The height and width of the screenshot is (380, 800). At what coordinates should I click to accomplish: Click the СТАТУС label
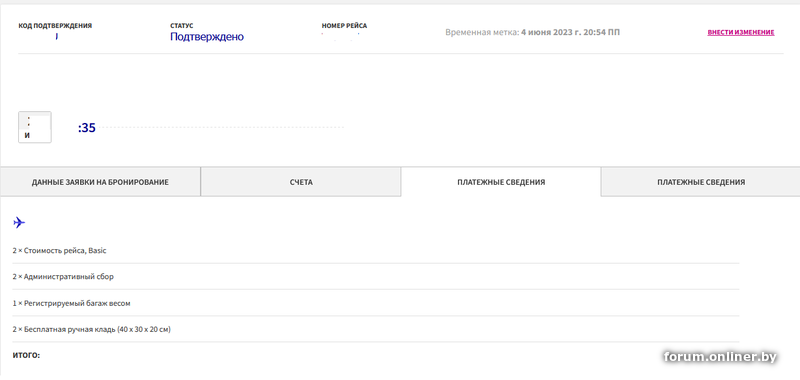click(182, 26)
